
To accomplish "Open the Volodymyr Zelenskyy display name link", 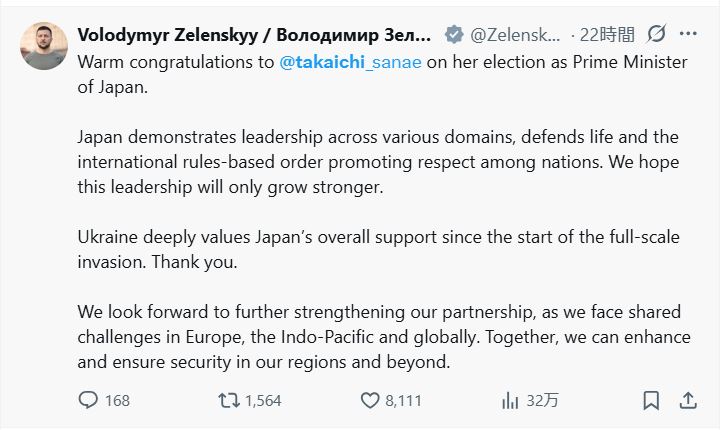I will (254, 34).
